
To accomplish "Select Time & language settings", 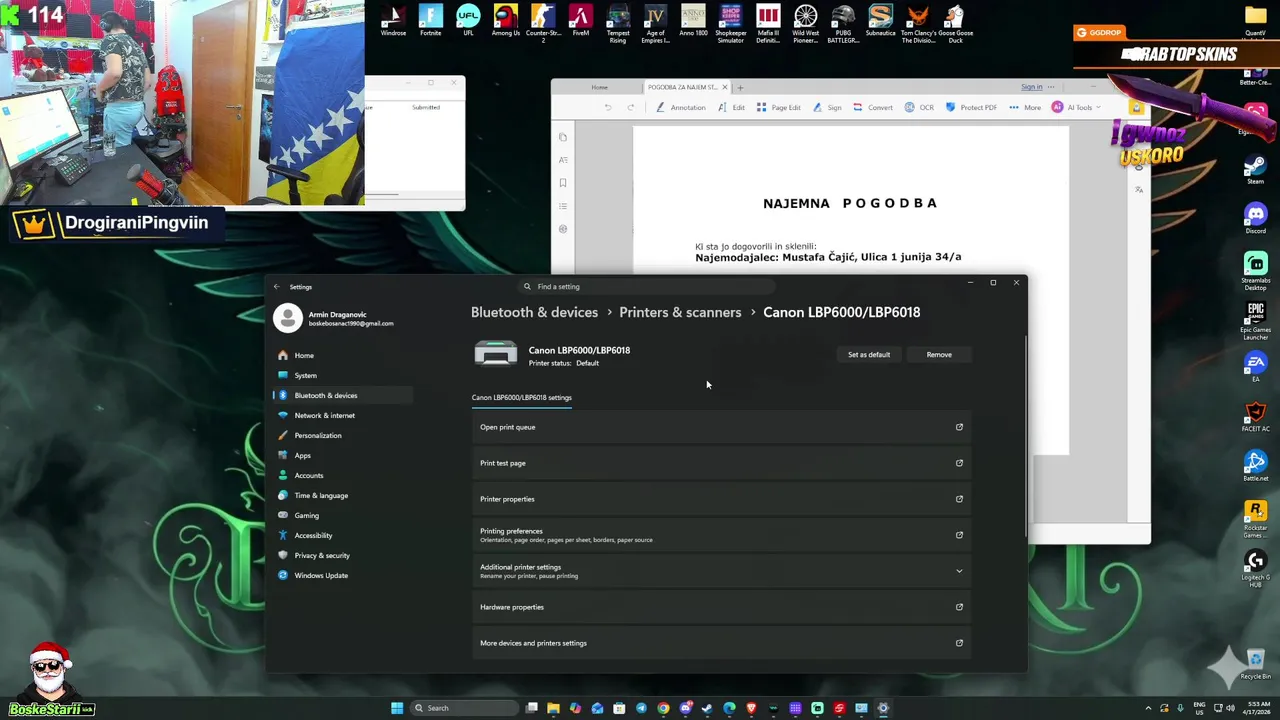I will pyautogui.click(x=342, y=495).
